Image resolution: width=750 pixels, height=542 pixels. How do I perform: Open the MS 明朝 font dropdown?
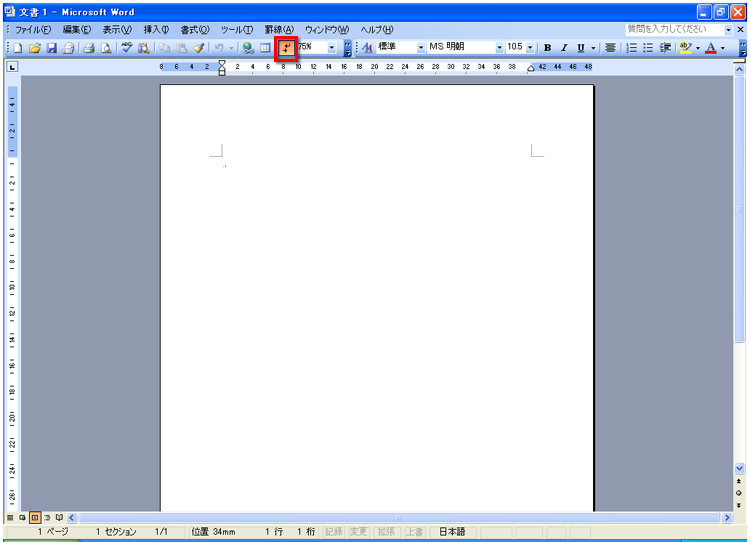(499, 47)
